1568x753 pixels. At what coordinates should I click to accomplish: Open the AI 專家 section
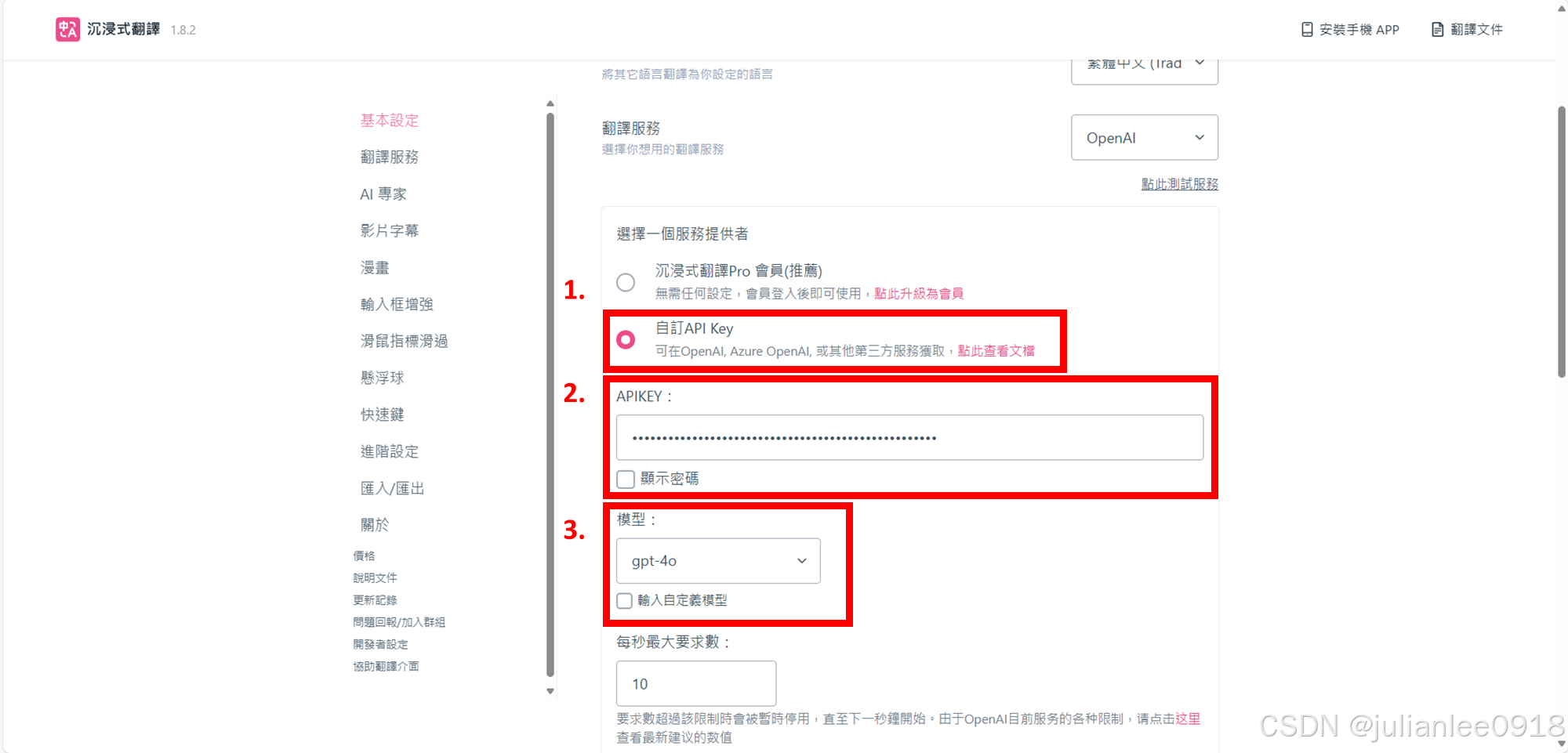tap(383, 194)
